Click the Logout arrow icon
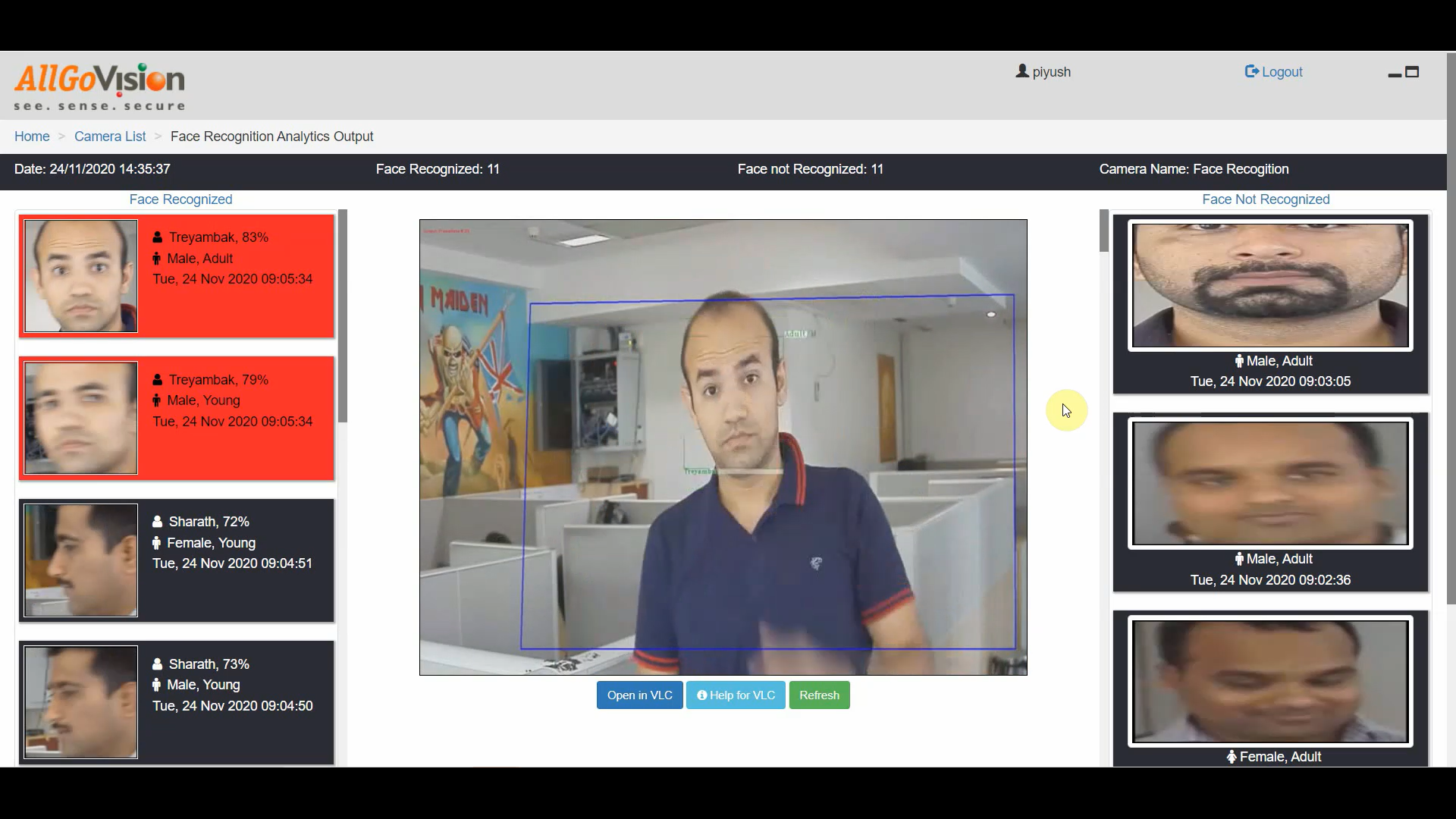This screenshot has width=1456, height=819. (1251, 71)
